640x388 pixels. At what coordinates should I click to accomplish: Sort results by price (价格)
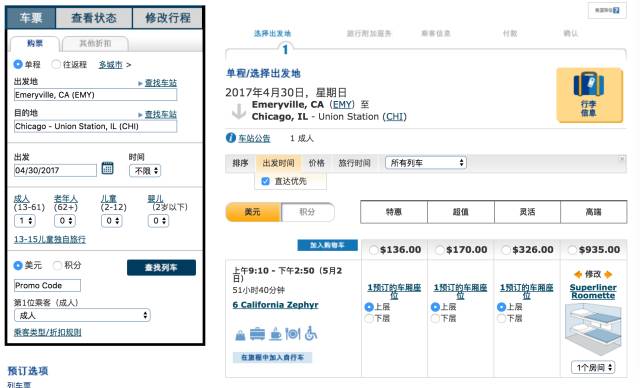pyautogui.click(x=317, y=163)
